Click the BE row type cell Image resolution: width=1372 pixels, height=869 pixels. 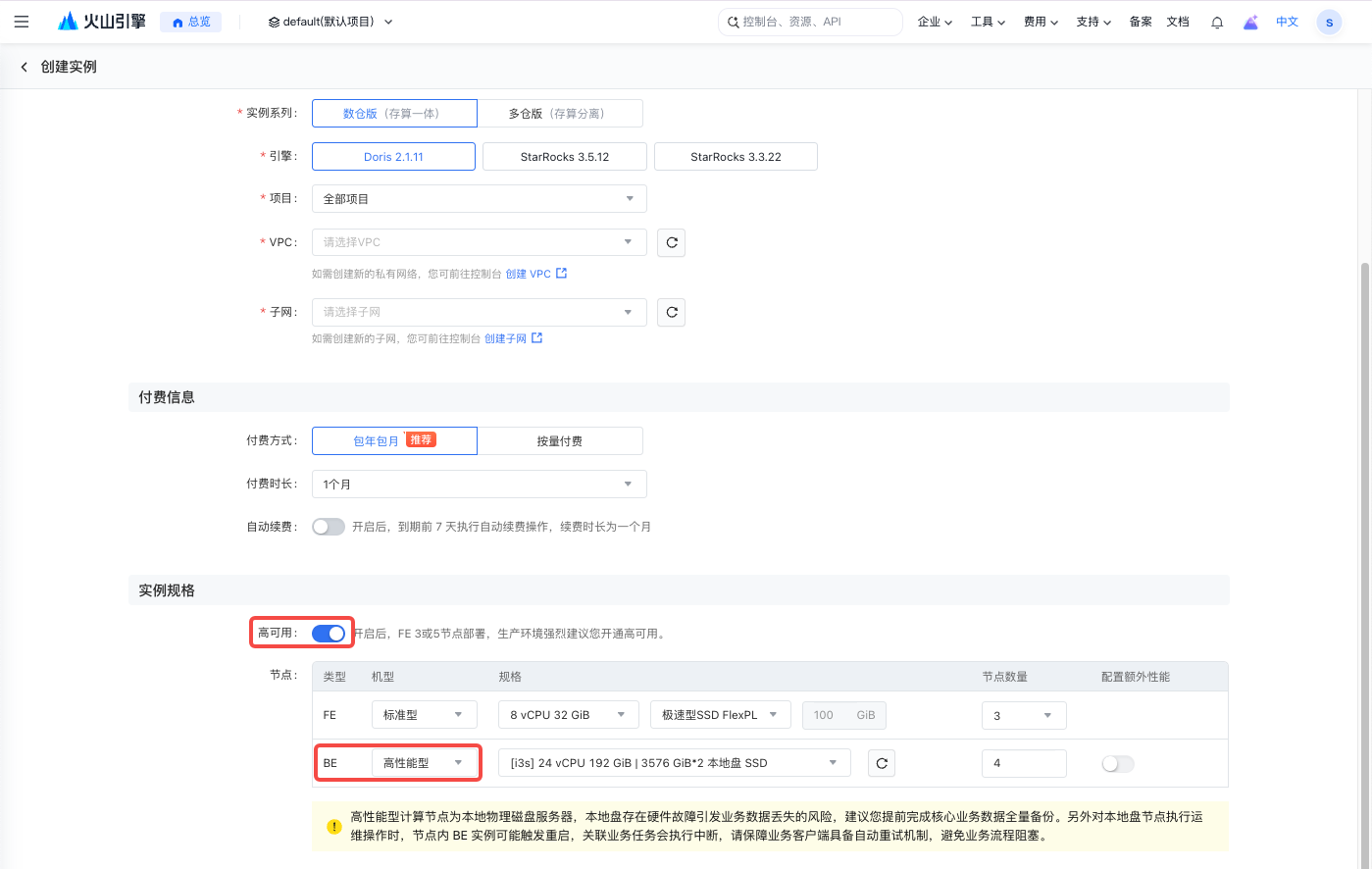[x=330, y=763]
